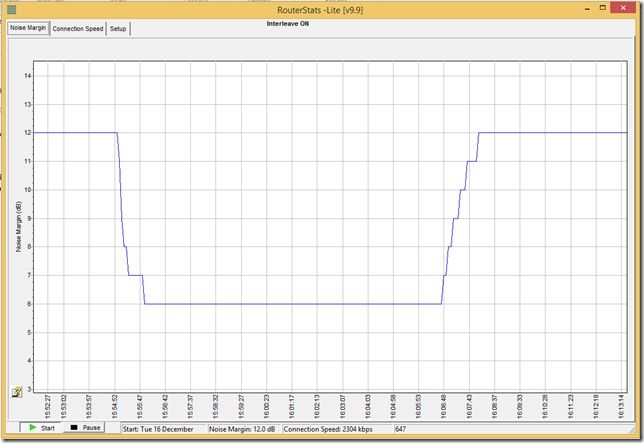Click the RouterStats -Lite [v9.9] title
Viewport: 644px width, 443px height.
[320, 10]
